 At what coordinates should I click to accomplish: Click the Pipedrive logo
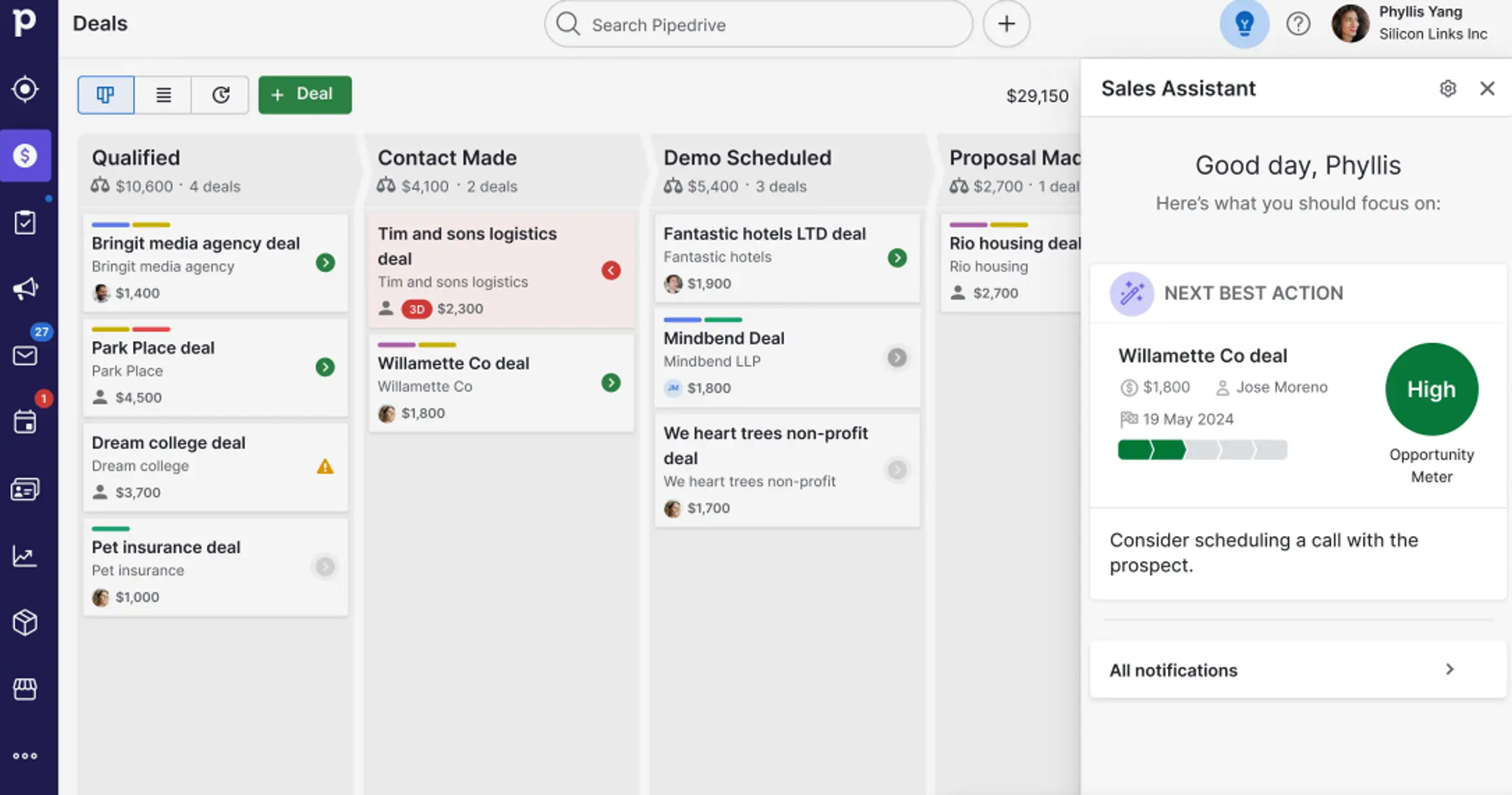[x=24, y=22]
